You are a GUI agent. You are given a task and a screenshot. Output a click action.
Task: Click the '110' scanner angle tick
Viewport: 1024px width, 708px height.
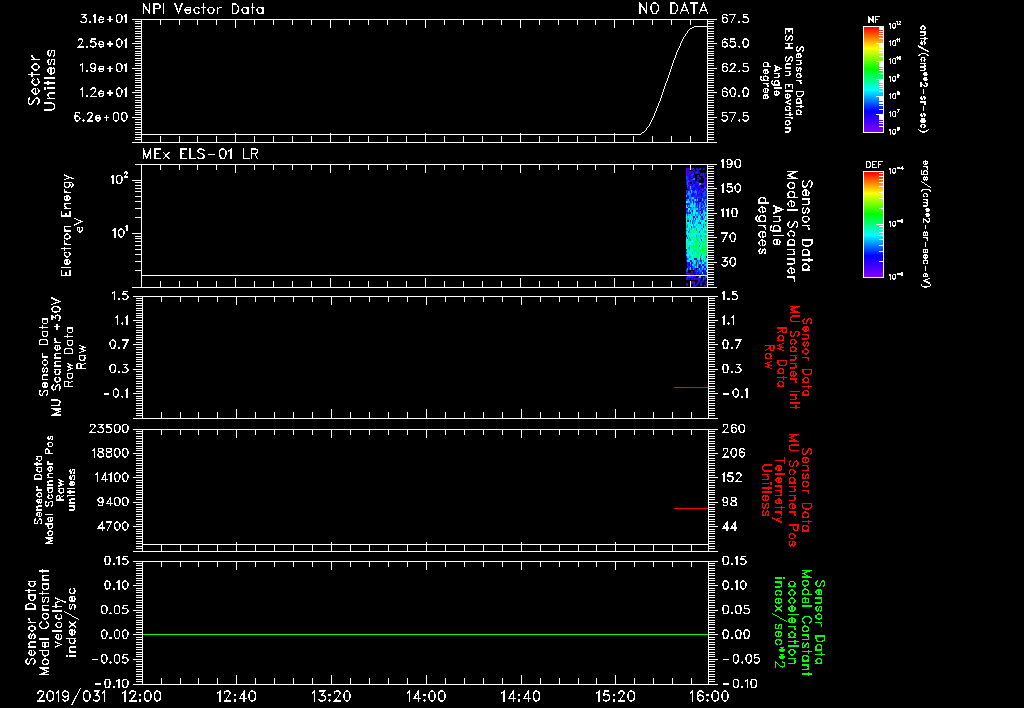click(x=731, y=213)
